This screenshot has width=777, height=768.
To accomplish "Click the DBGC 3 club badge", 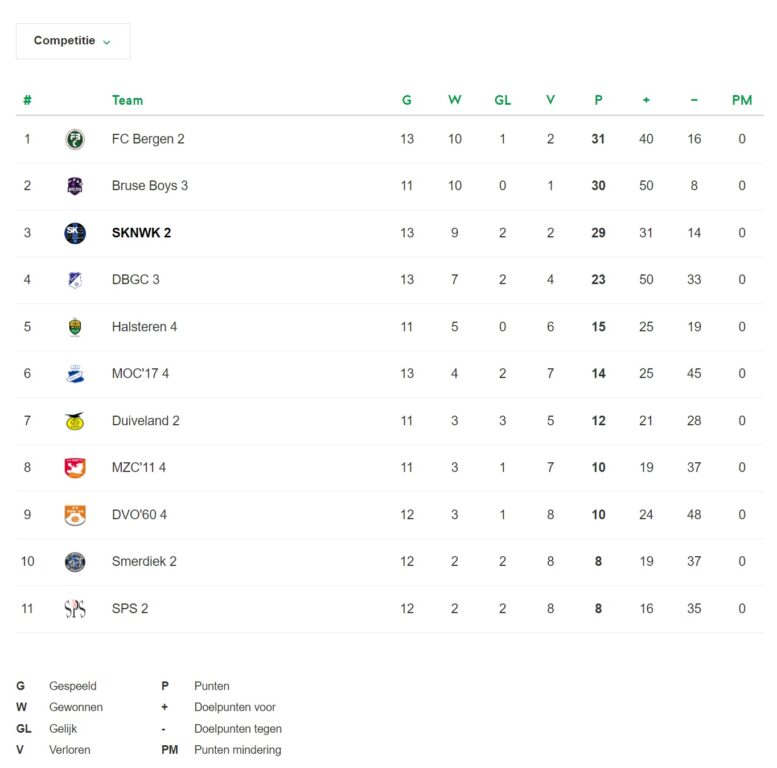I will 75,280.
